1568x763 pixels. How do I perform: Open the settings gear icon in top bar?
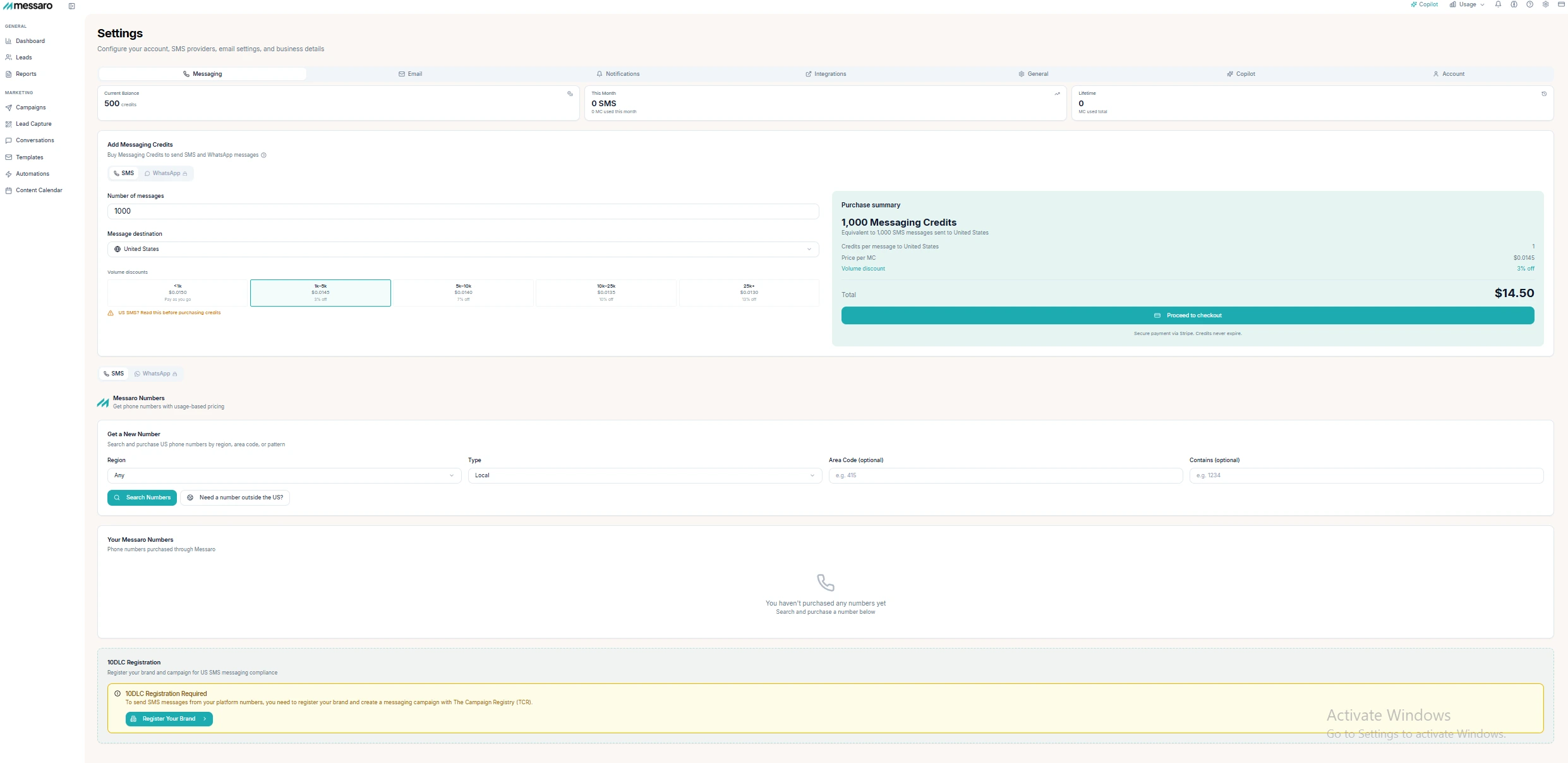[x=1545, y=4]
